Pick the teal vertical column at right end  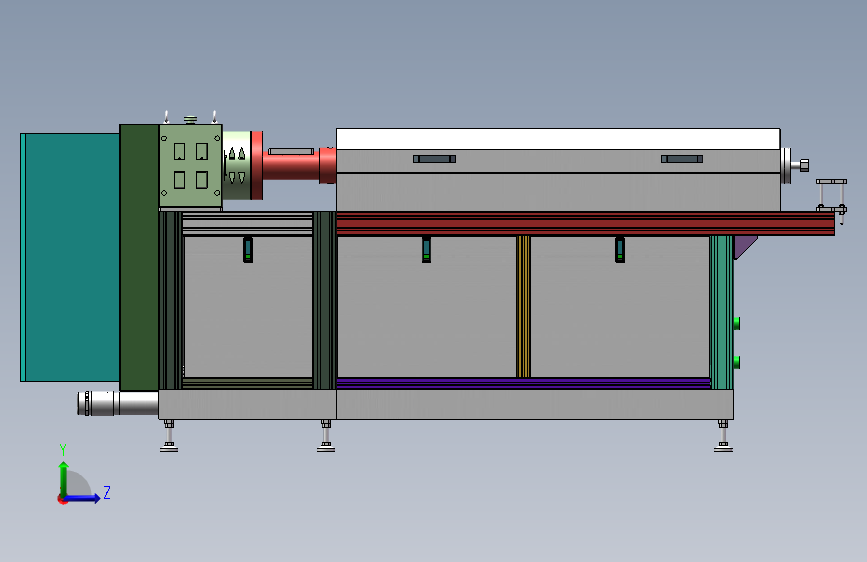(722, 313)
